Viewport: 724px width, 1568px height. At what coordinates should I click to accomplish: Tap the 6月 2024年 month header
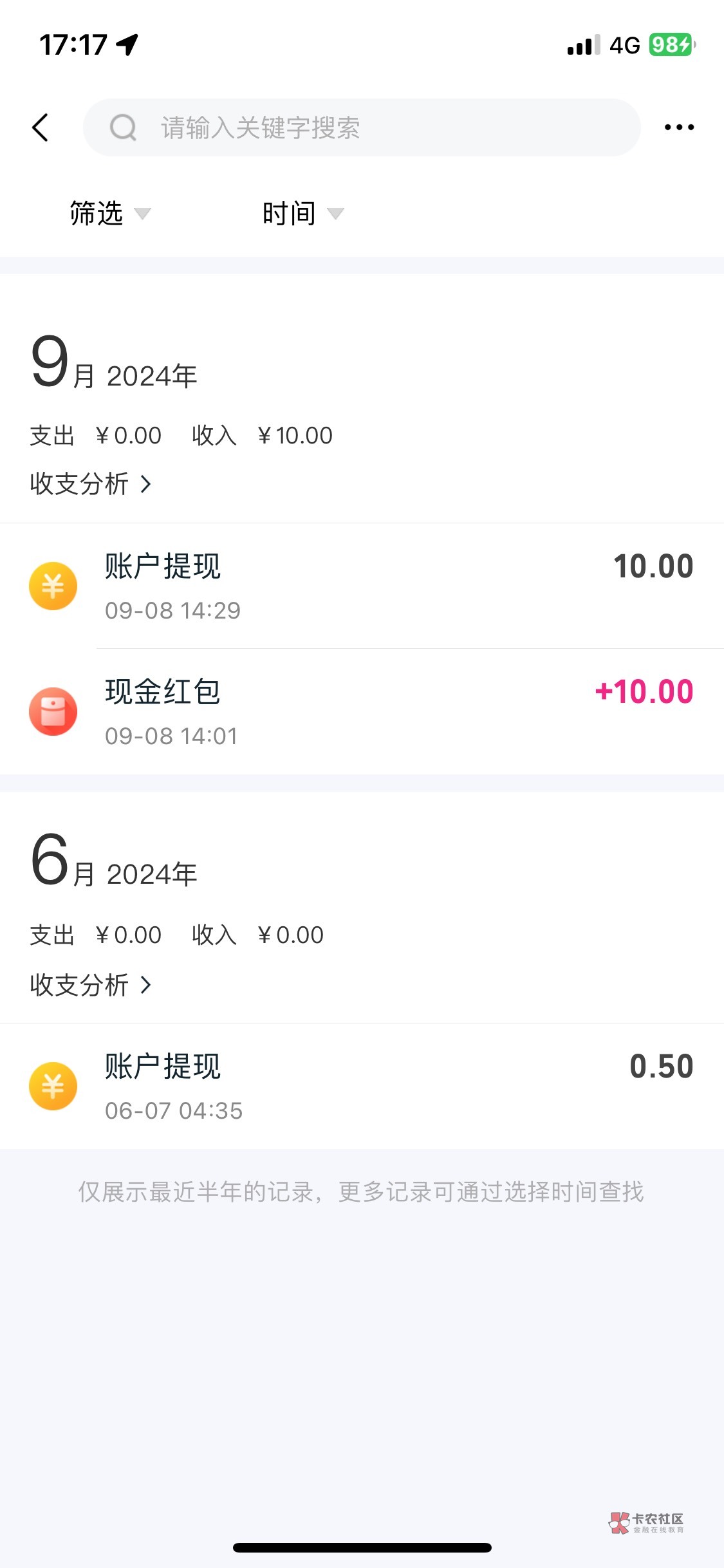[114, 861]
